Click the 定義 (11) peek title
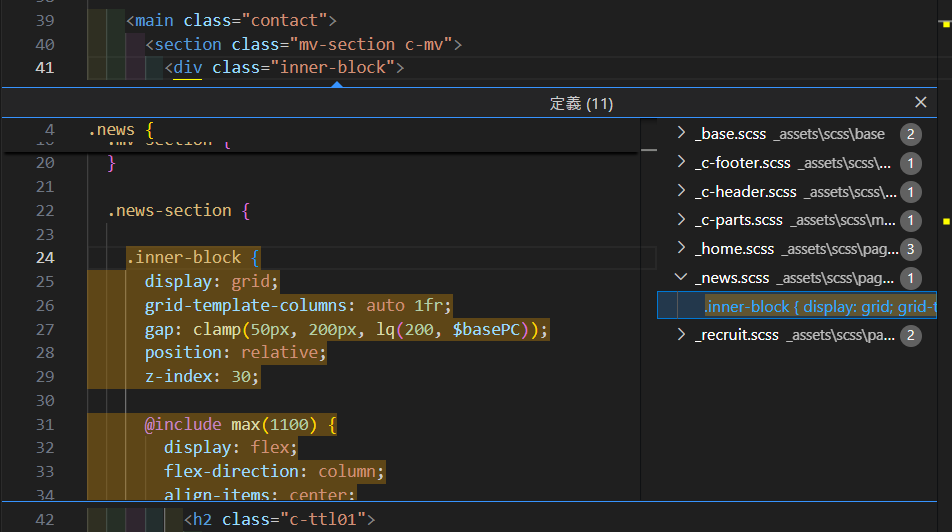 pos(581,104)
